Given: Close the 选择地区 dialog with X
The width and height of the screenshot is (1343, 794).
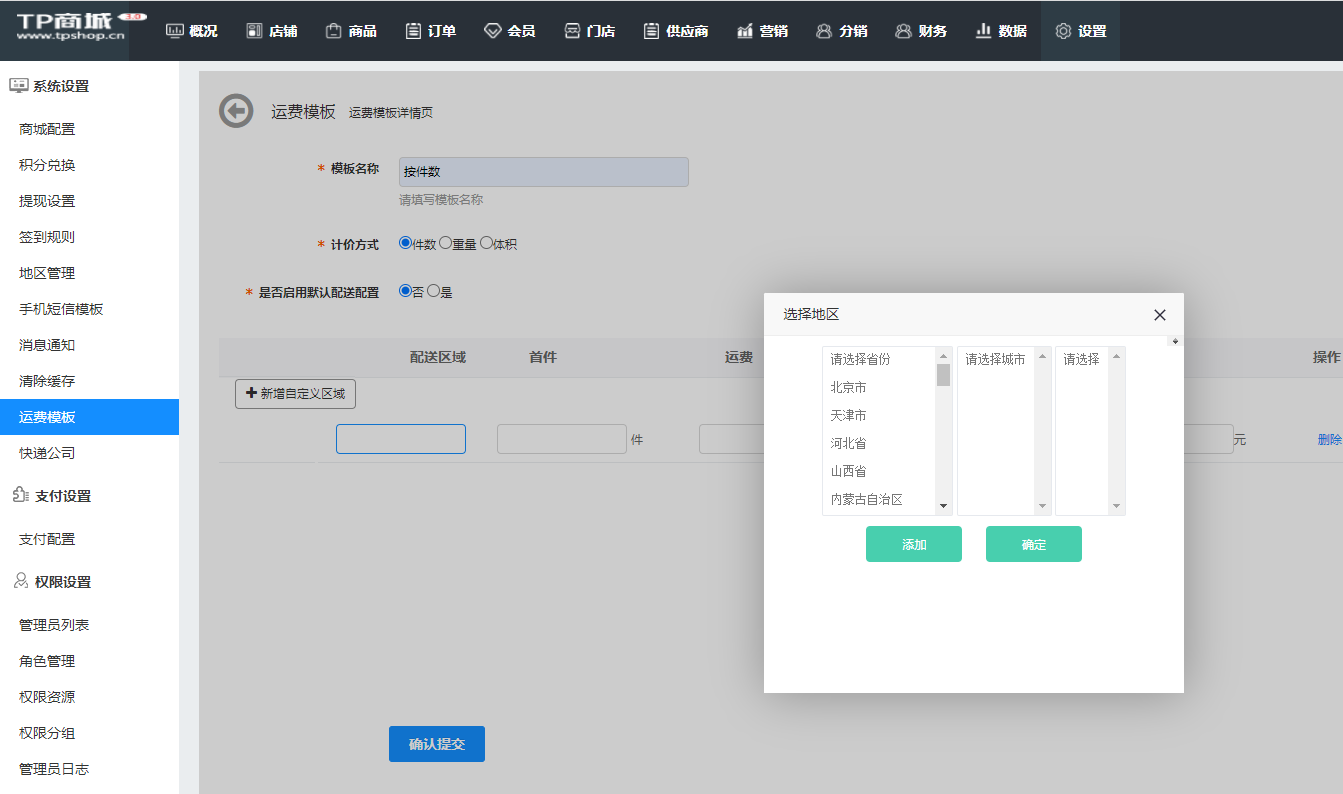Looking at the screenshot, I should pyautogui.click(x=1160, y=315).
